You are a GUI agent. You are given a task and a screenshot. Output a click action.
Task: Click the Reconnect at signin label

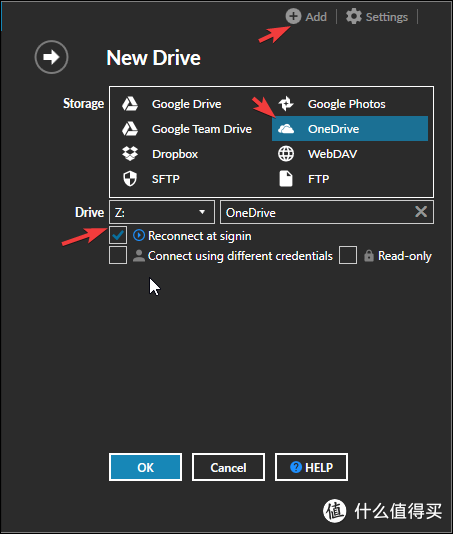(200, 236)
